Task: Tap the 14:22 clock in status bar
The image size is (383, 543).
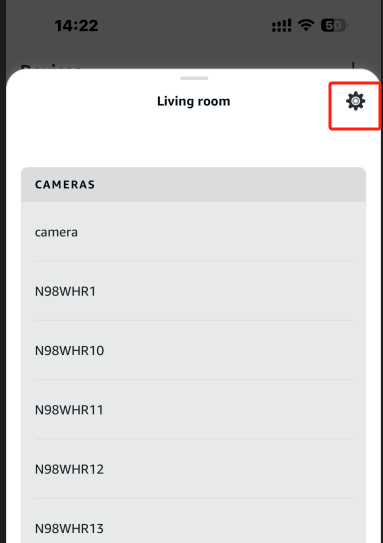Action: click(x=76, y=26)
